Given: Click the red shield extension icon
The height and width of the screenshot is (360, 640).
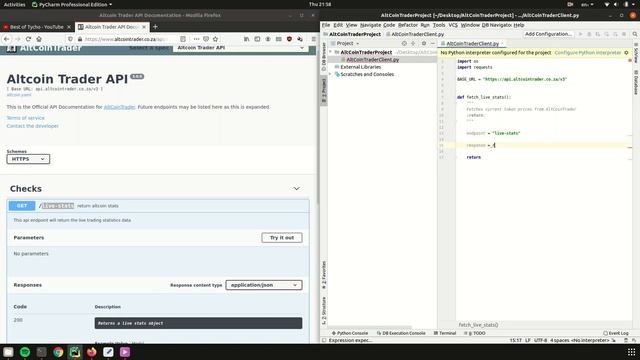Looking at the screenshot, I should coord(289,39).
